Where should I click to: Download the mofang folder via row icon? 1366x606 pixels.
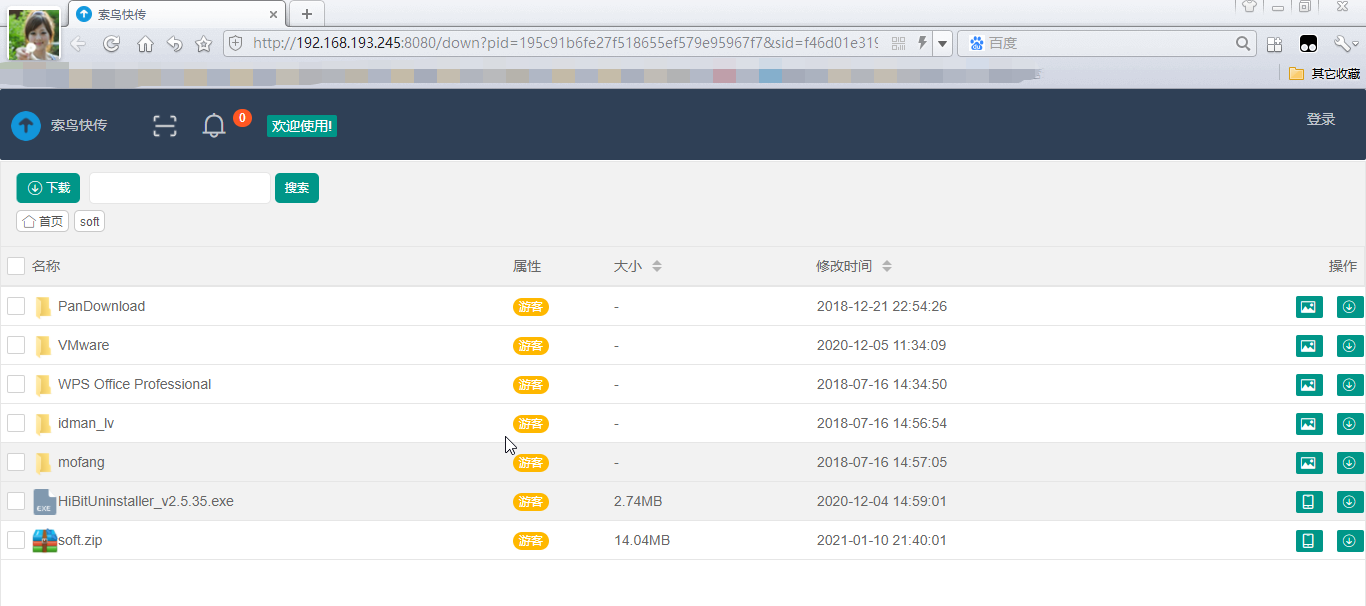click(x=1350, y=463)
